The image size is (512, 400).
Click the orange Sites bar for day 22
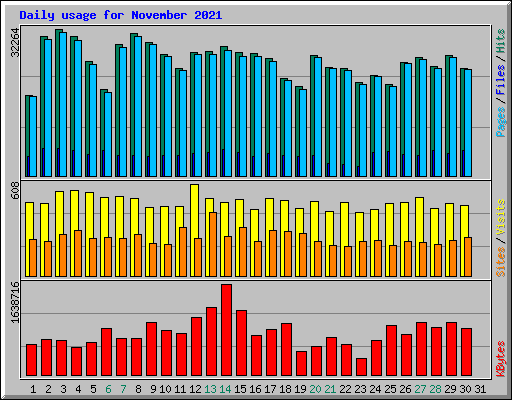click(348, 261)
